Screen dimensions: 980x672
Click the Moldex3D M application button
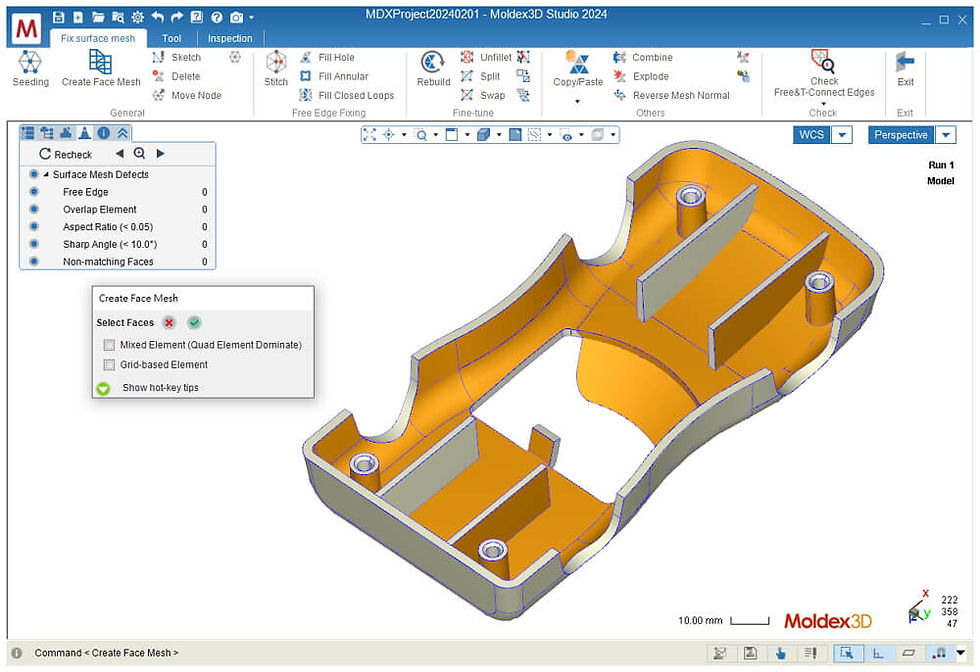click(x=26, y=28)
